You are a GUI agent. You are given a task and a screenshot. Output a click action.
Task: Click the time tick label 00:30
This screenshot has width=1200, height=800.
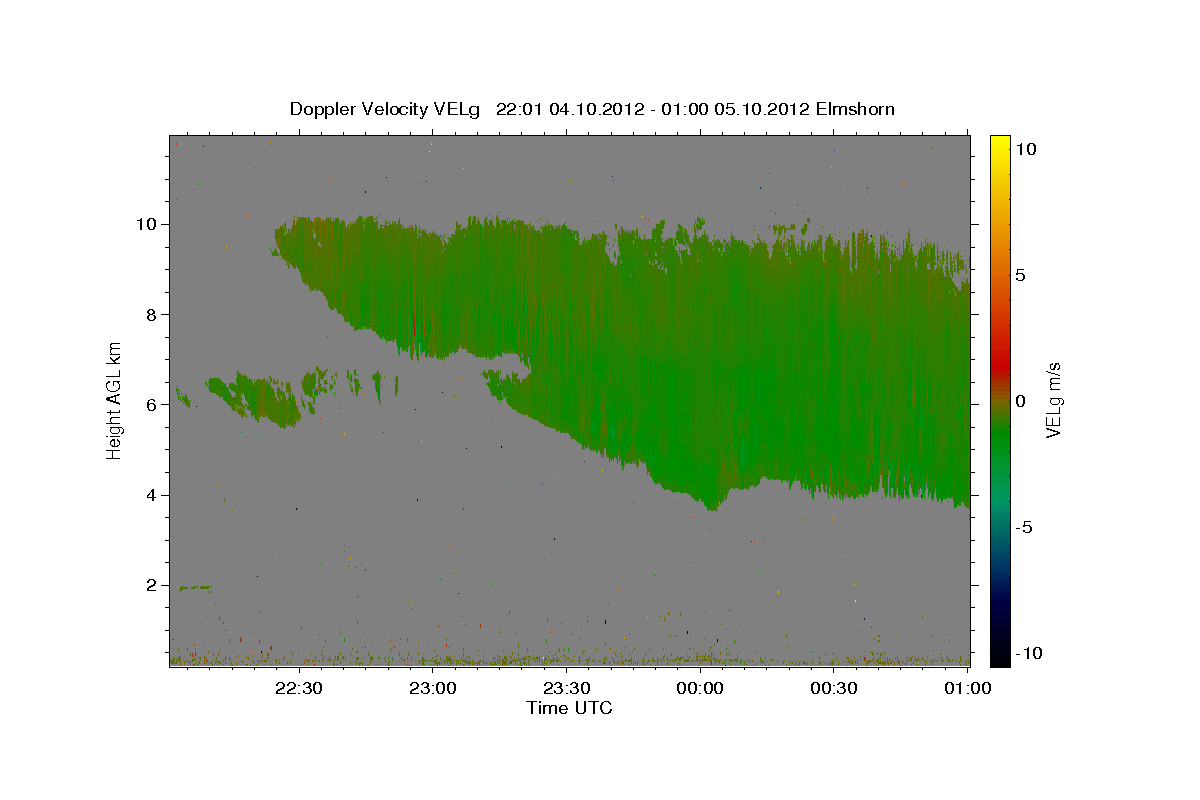tap(834, 688)
